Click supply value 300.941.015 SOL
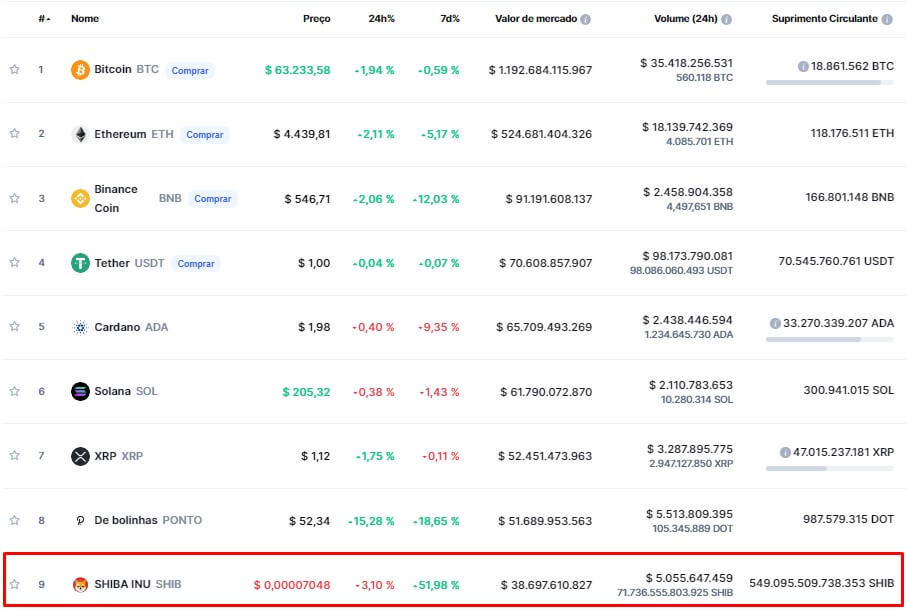This screenshot has height=612, width=907. tap(849, 390)
